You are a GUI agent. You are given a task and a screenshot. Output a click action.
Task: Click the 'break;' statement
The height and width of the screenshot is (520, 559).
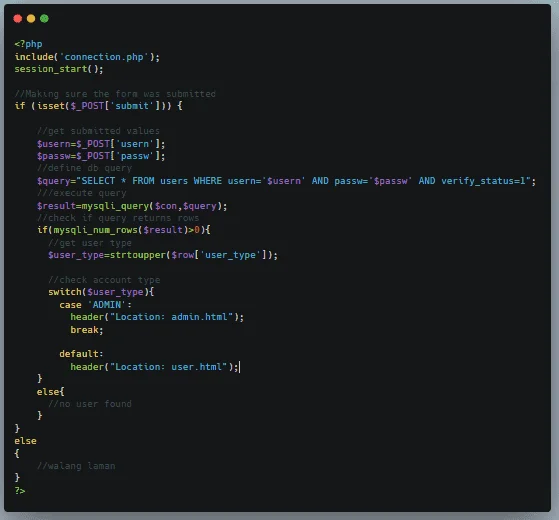87,330
